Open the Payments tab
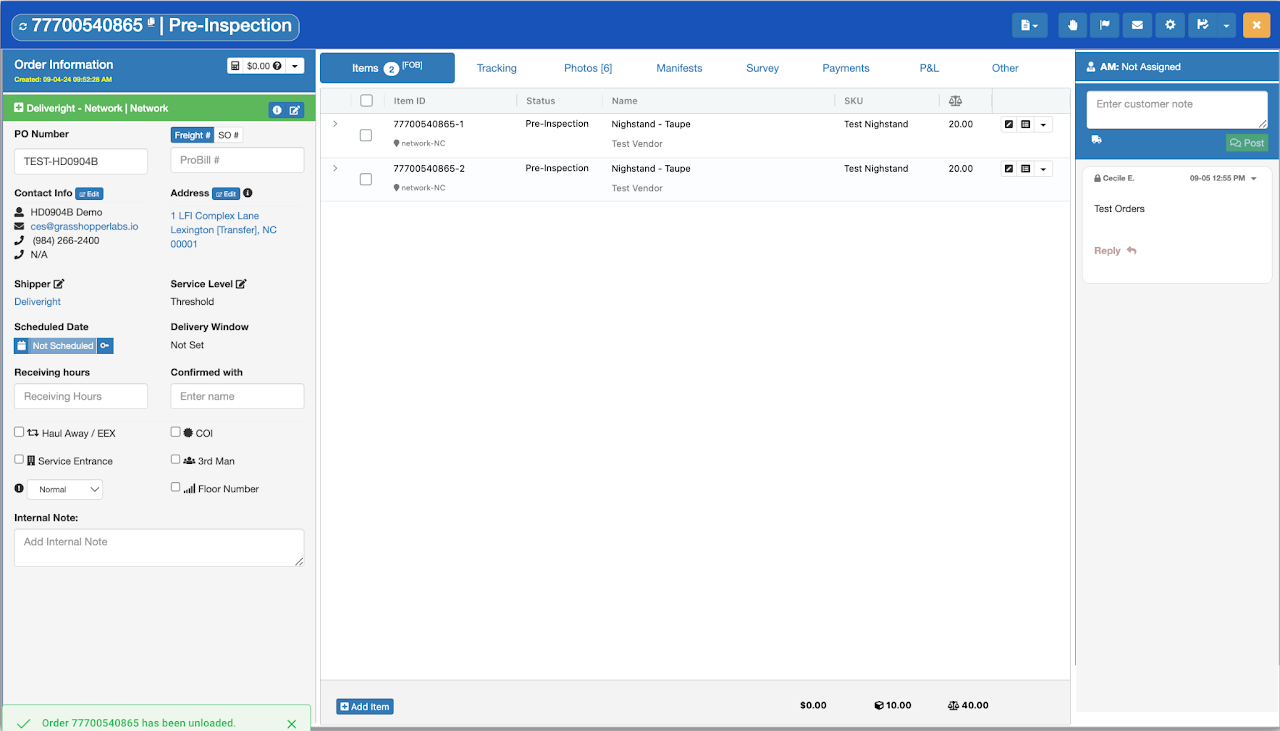 (846, 68)
